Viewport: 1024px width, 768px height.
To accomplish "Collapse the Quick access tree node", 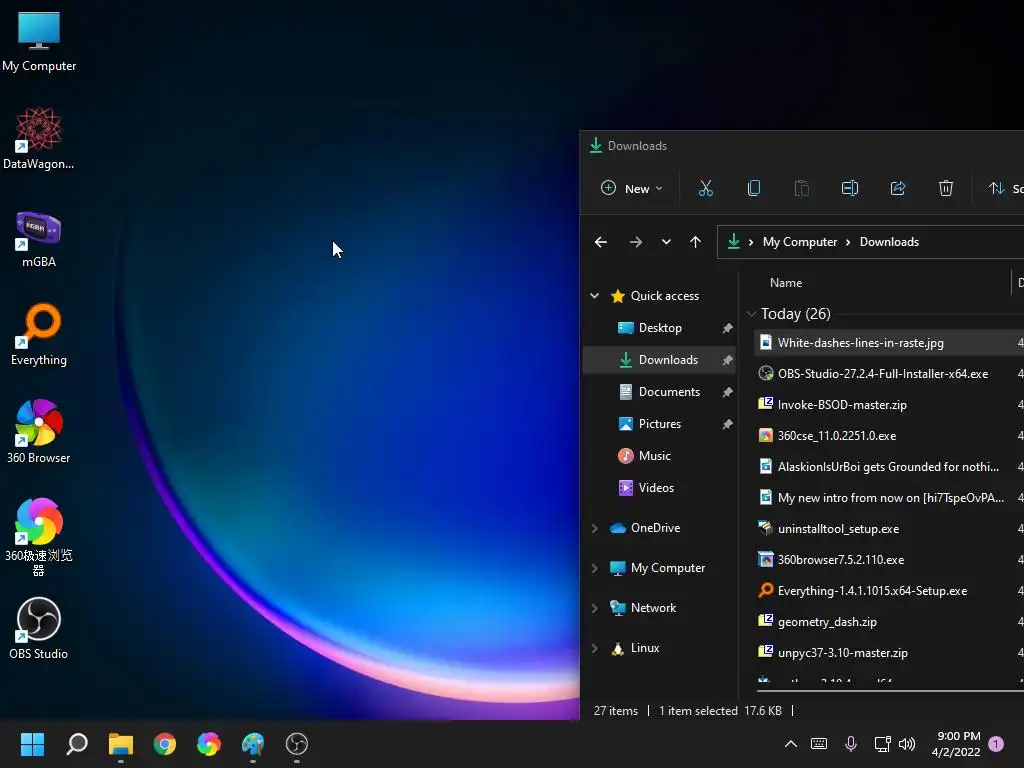I will 594,296.
